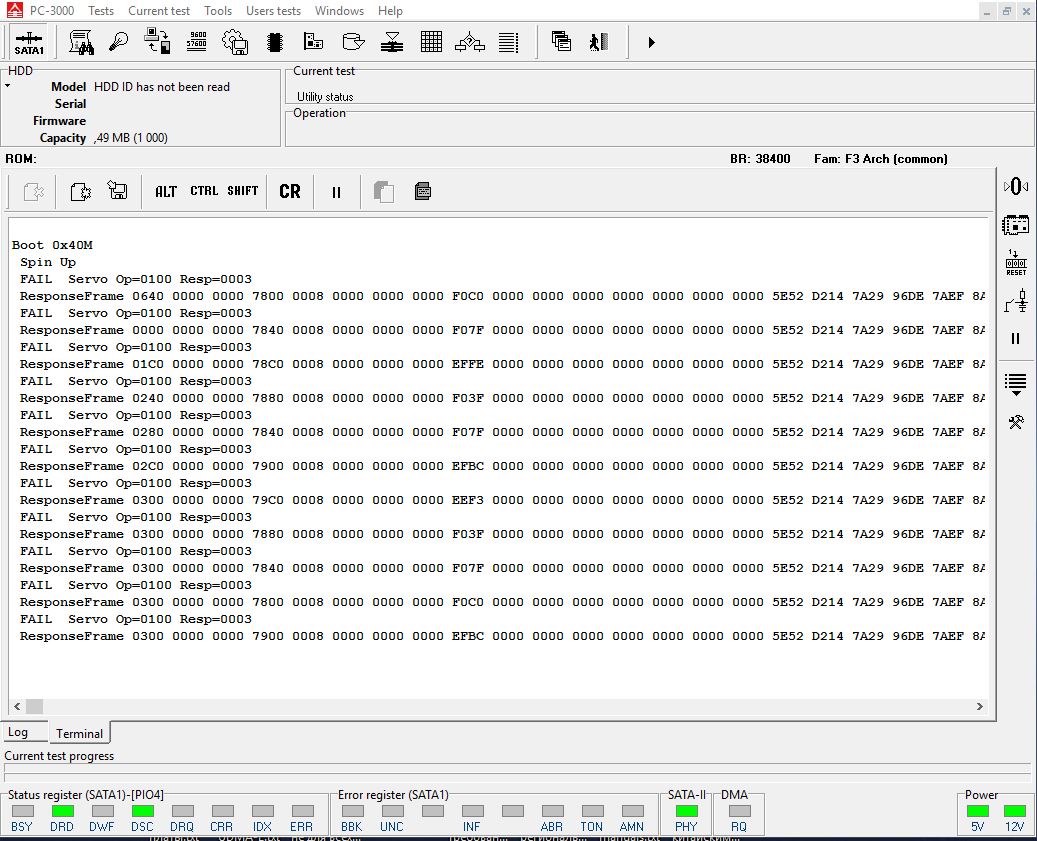Click the ERR status indicator
The width and height of the screenshot is (1037, 841).
302,811
